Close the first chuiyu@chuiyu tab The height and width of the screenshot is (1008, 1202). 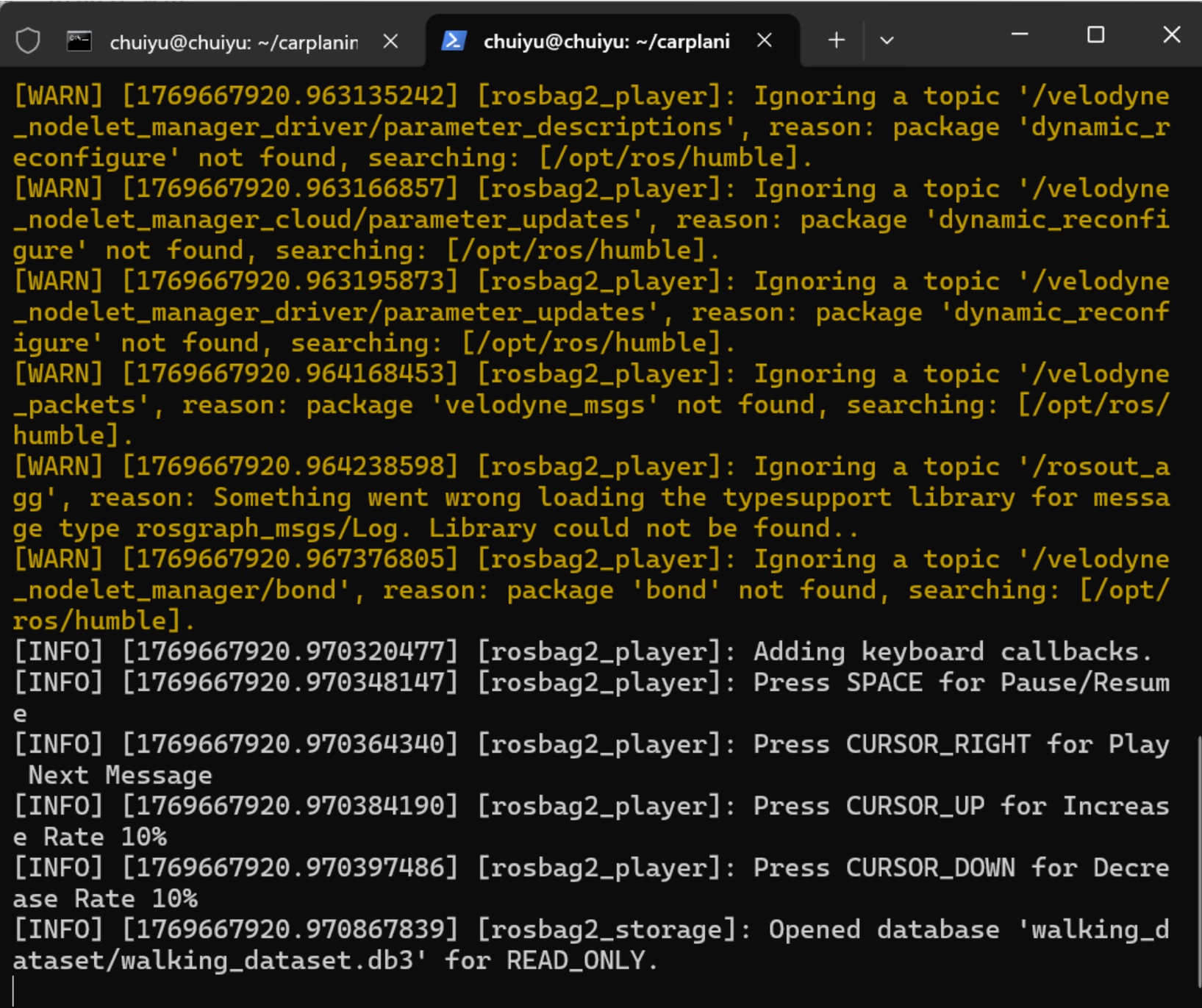[391, 41]
